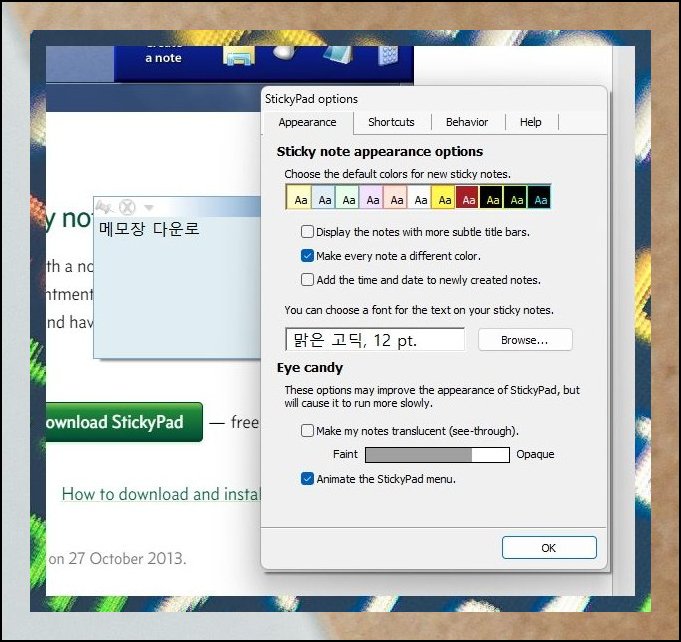Screen dimensions: 681x642
Task: Select the black swatch with green Aa text
Action: pos(516,198)
